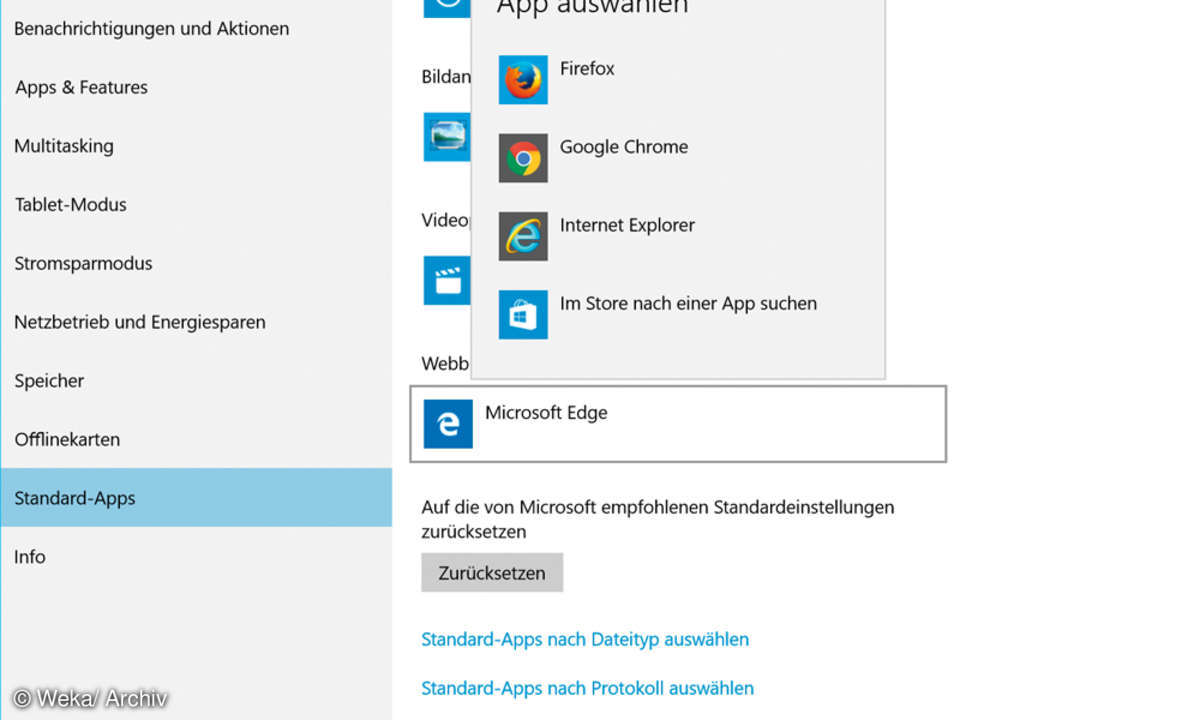
Task: Go to Speicher settings
Action: (196, 381)
